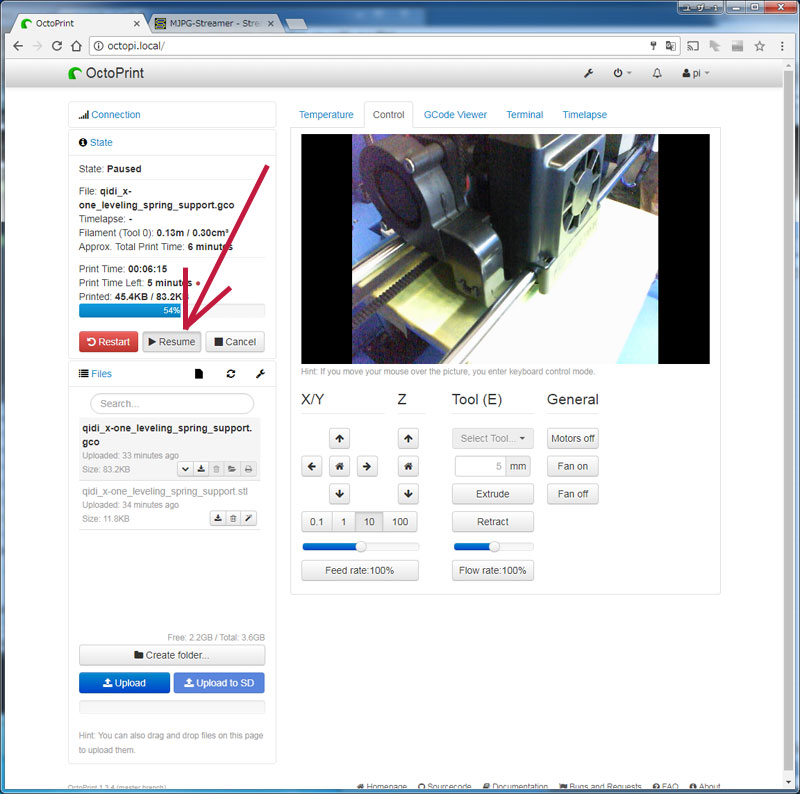The height and width of the screenshot is (794, 800).
Task: Resume the paused print
Action: pyautogui.click(x=172, y=341)
